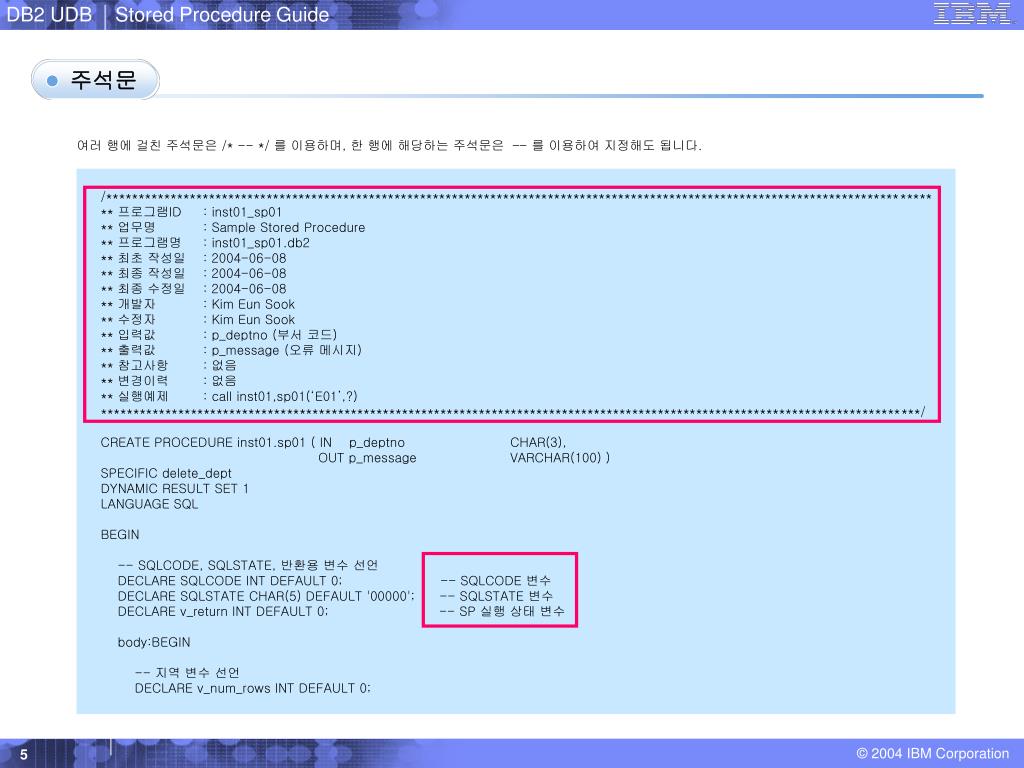Click the '변경이력' label
This screenshot has height=768, width=1024.
[x=142, y=381]
